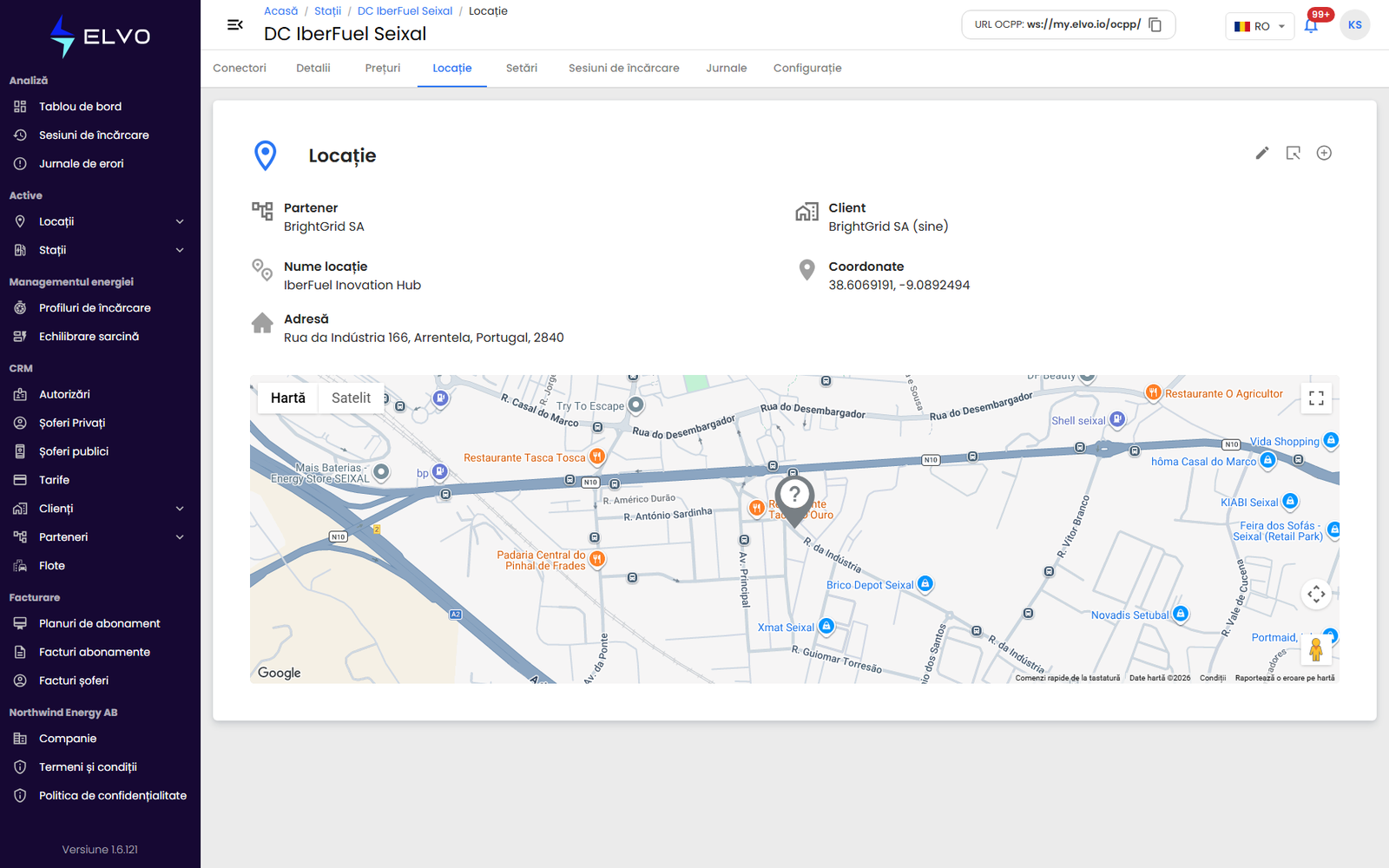The width and height of the screenshot is (1389, 868).
Task: Switch to the Configurație tab
Action: pyautogui.click(x=807, y=69)
